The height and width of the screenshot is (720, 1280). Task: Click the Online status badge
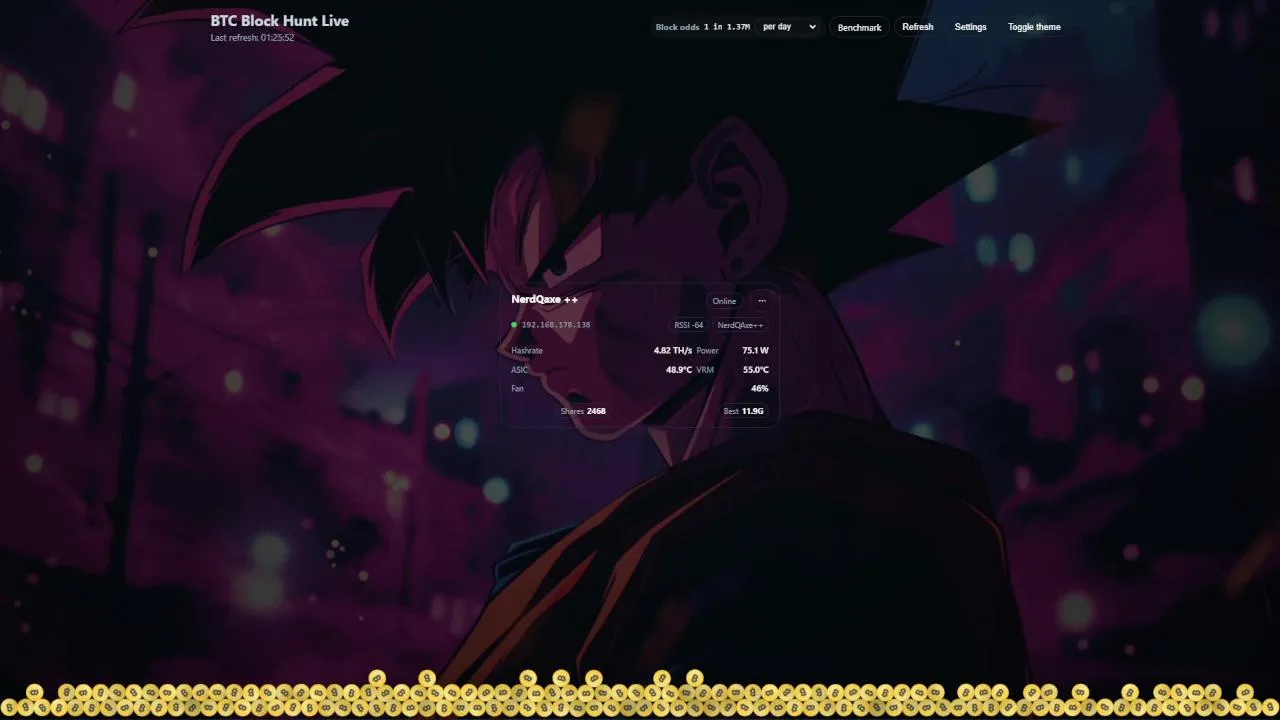(724, 301)
